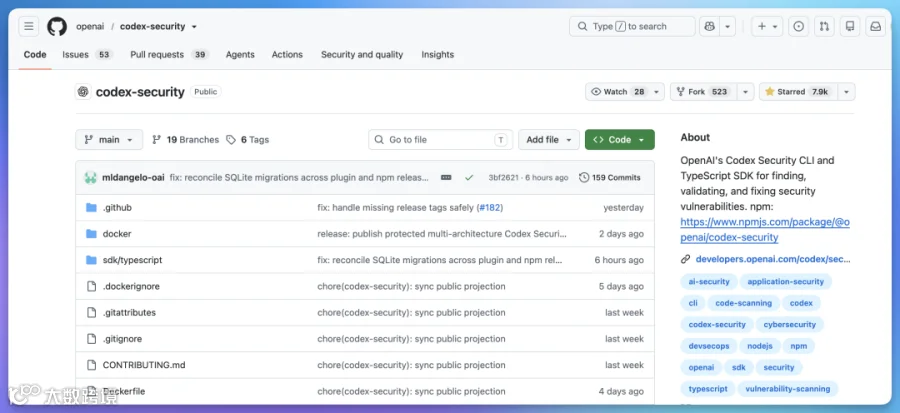The width and height of the screenshot is (900, 413).
Task: Open the Copilot dropdown arrow
Action: [x=727, y=26]
